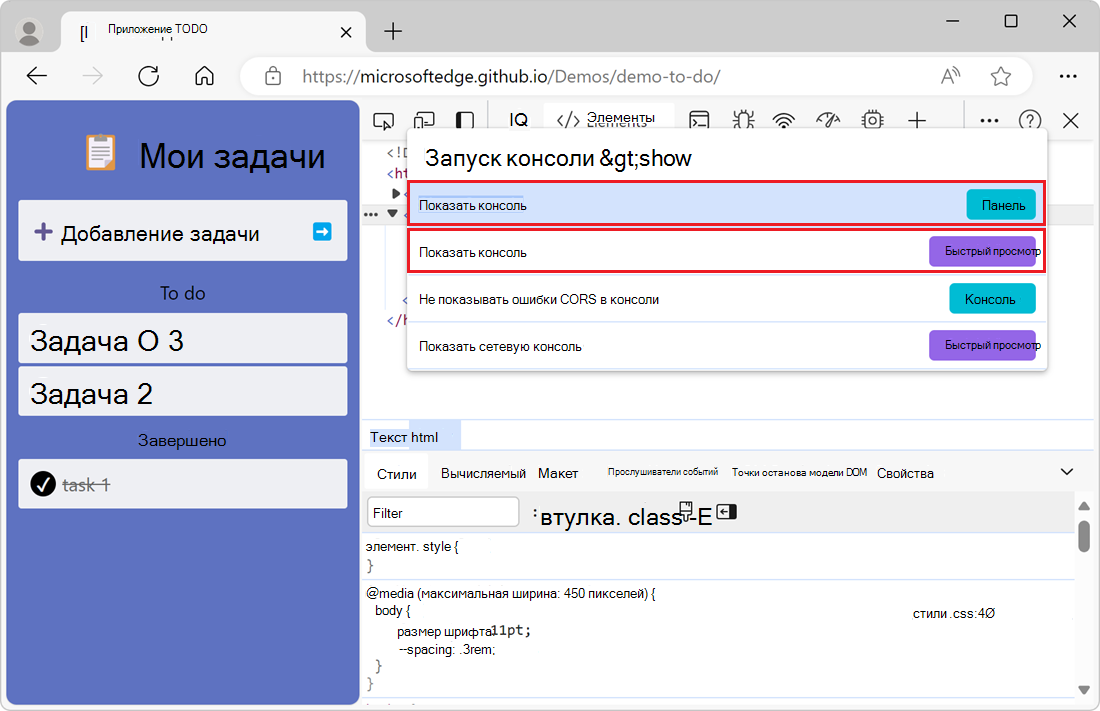Open the More DevTools options menu
The height and width of the screenshot is (711, 1100).
[988, 120]
